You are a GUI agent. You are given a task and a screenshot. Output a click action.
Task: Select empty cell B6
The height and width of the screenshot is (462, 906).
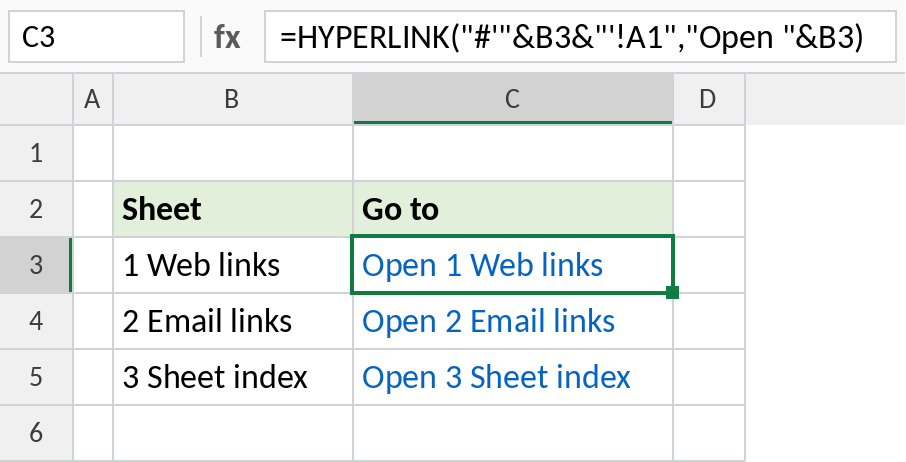tap(233, 433)
